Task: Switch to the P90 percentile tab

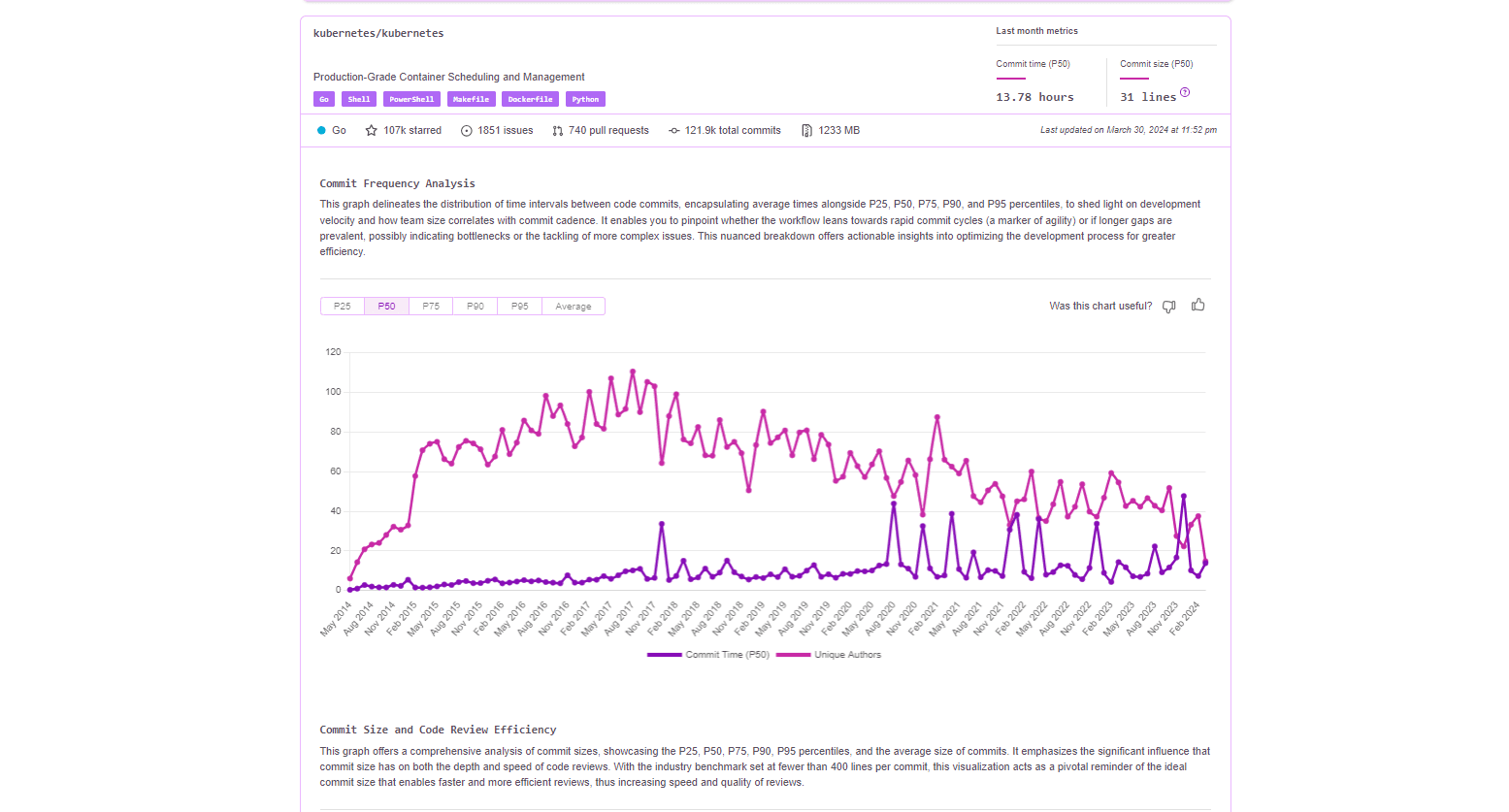Action: click(x=475, y=305)
